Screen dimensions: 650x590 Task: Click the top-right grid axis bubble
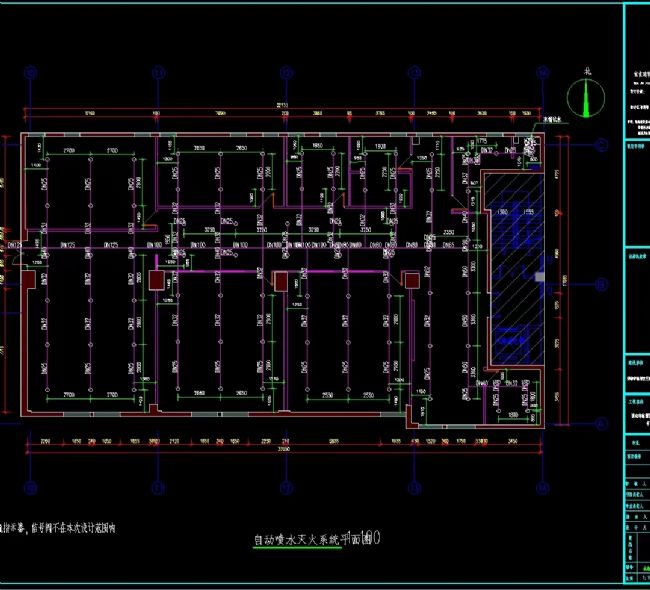pyautogui.click(x=542, y=72)
